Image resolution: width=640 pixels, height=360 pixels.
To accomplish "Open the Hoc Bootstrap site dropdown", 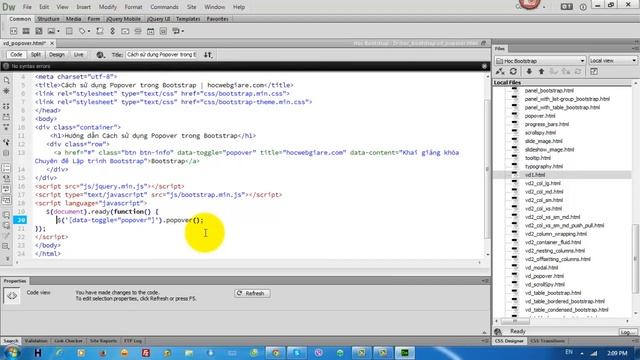I will [x=540, y=61].
